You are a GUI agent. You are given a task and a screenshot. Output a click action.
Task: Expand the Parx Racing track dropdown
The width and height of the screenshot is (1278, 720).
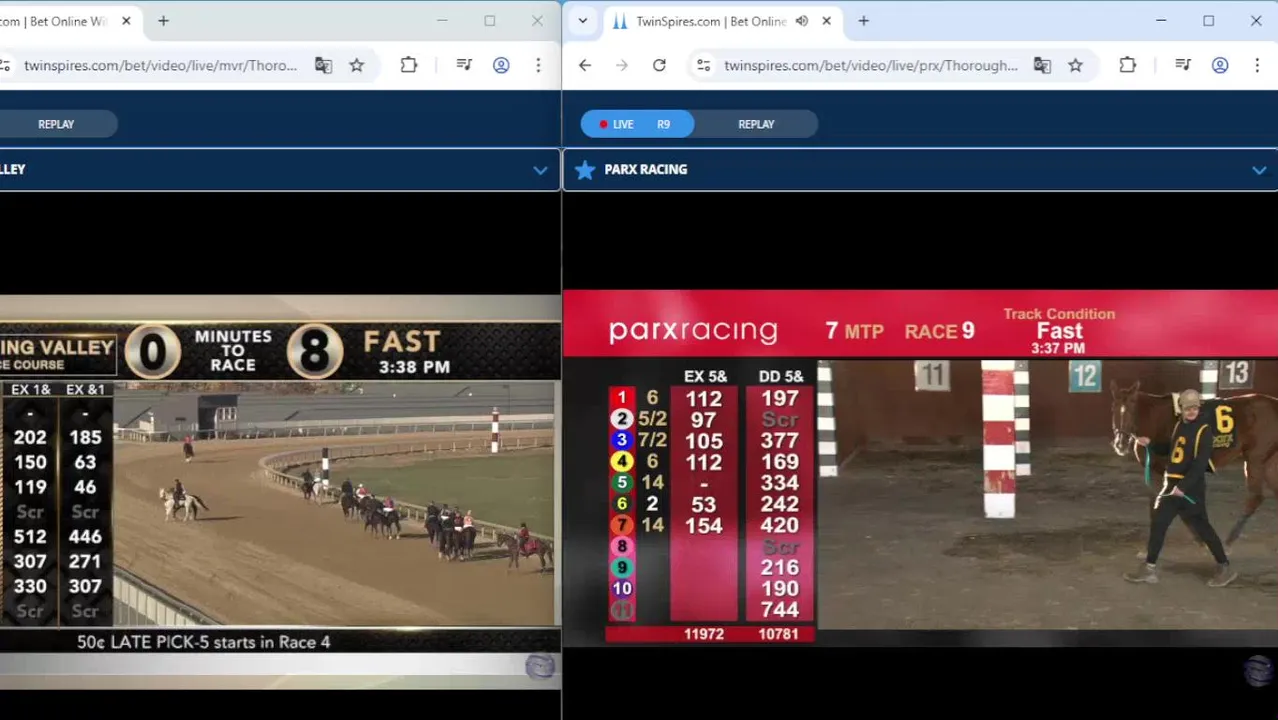coord(1259,170)
